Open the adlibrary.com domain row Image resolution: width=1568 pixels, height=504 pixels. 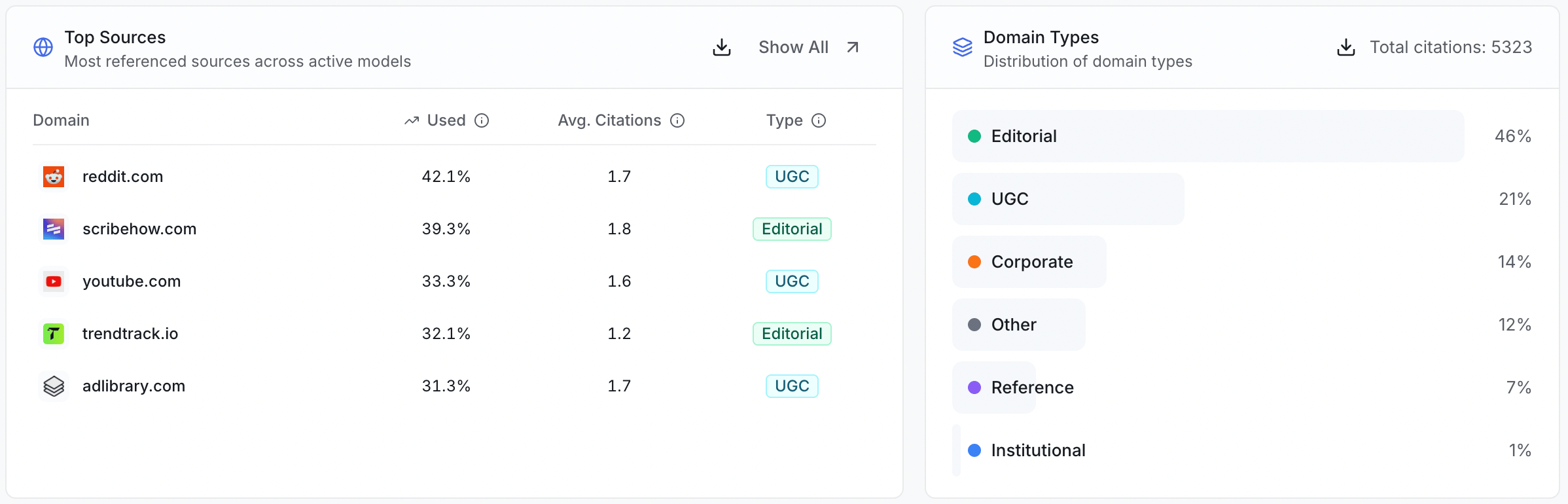point(454,386)
